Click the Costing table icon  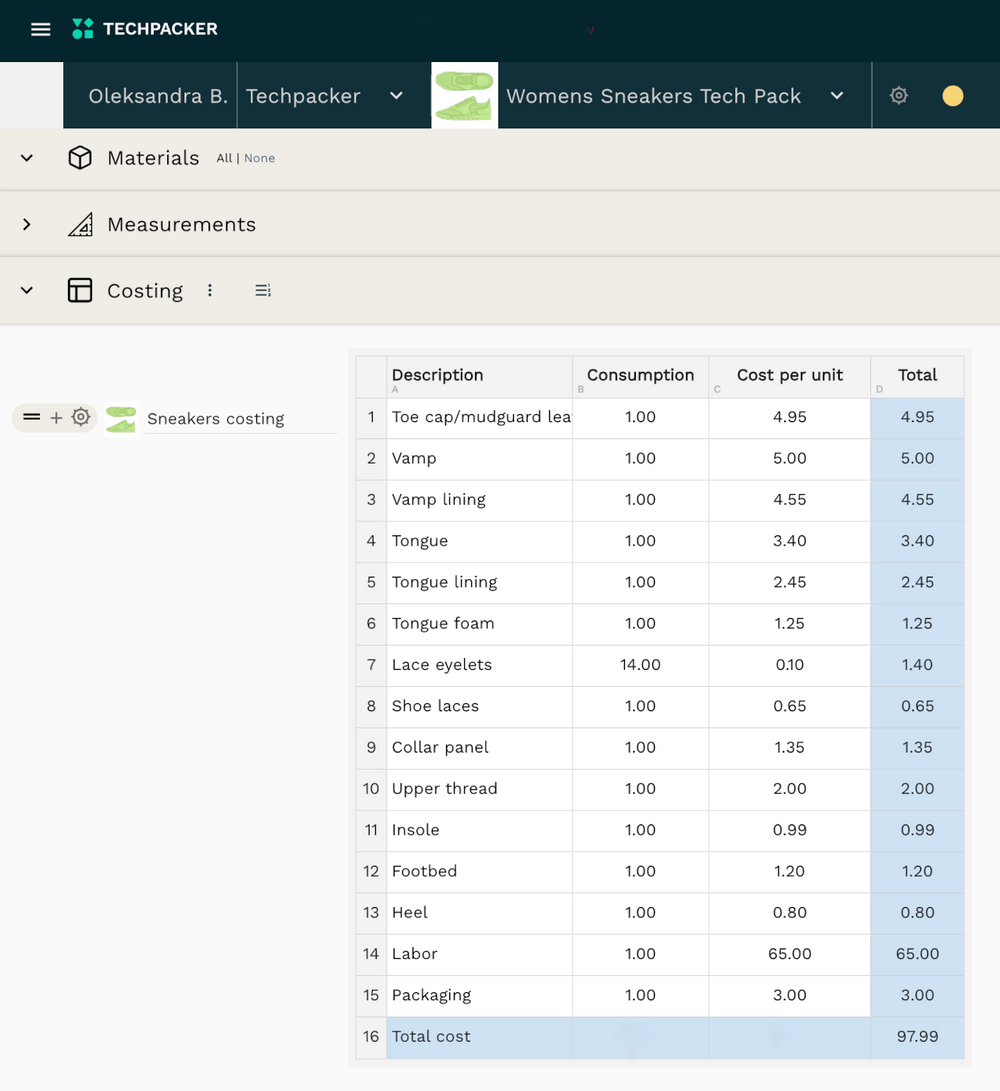80,290
